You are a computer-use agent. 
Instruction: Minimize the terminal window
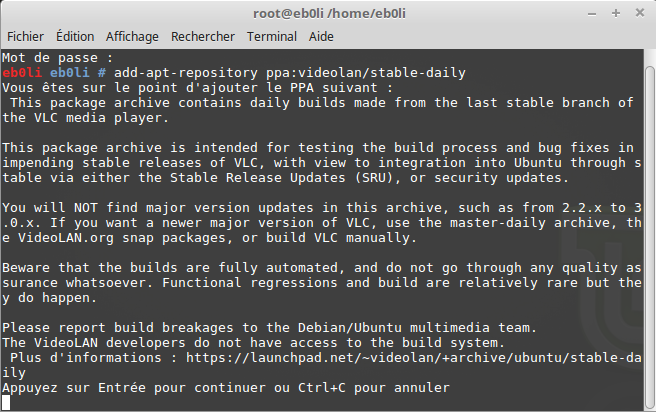[x=592, y=14]
